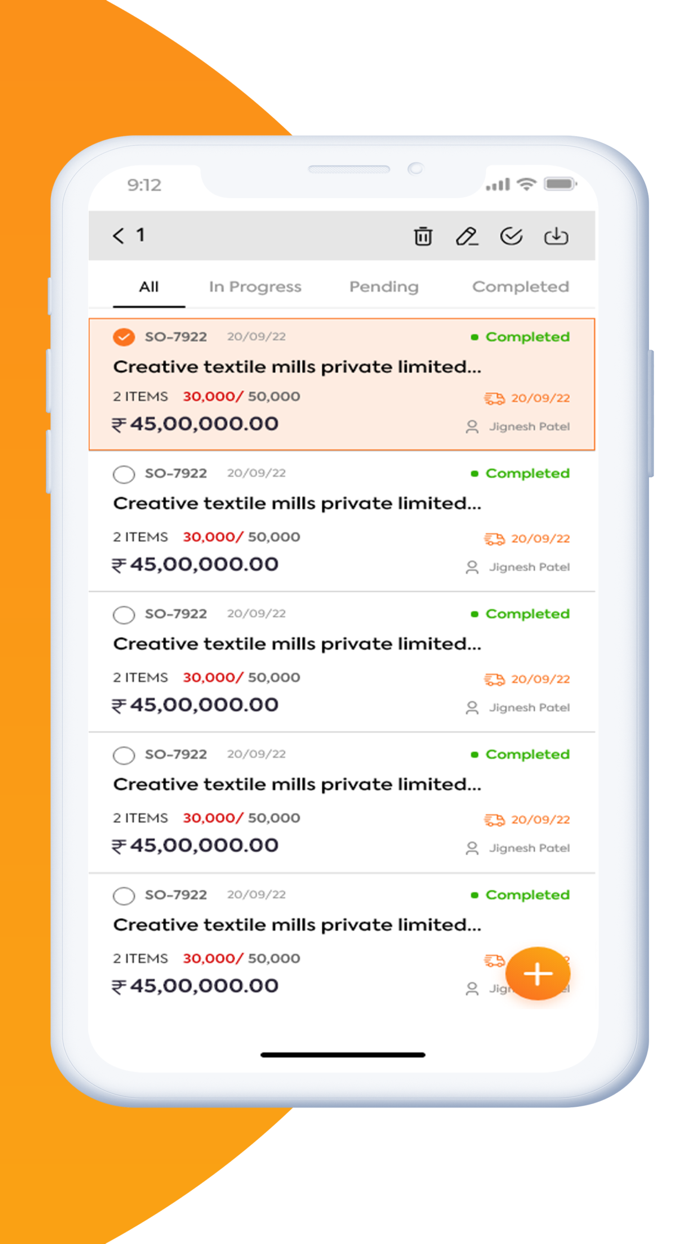Switch to the Pending tab

click(x=384, y=287)
